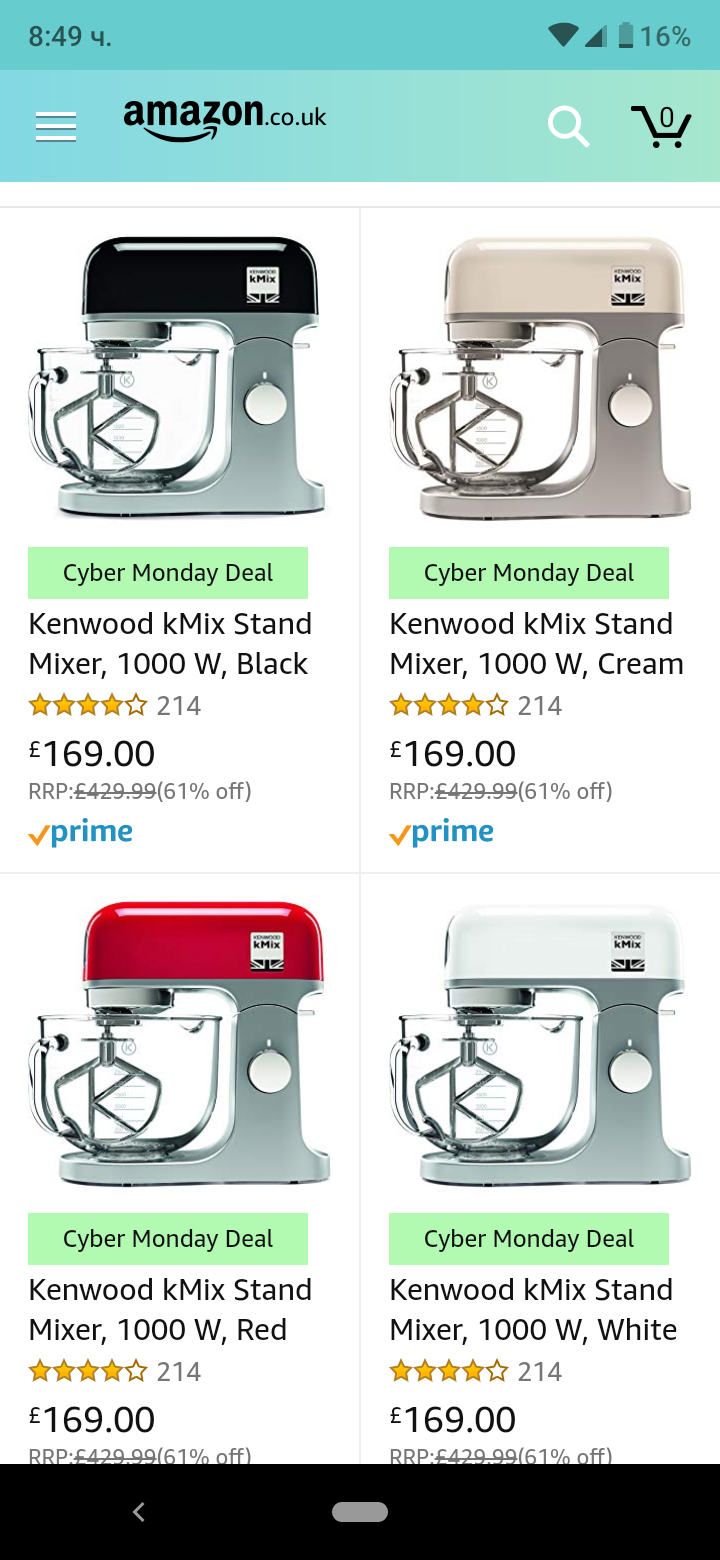Open the red Kenwood kMix mixer image
The image size is (720, 1560).
(x=180, y=1043)
